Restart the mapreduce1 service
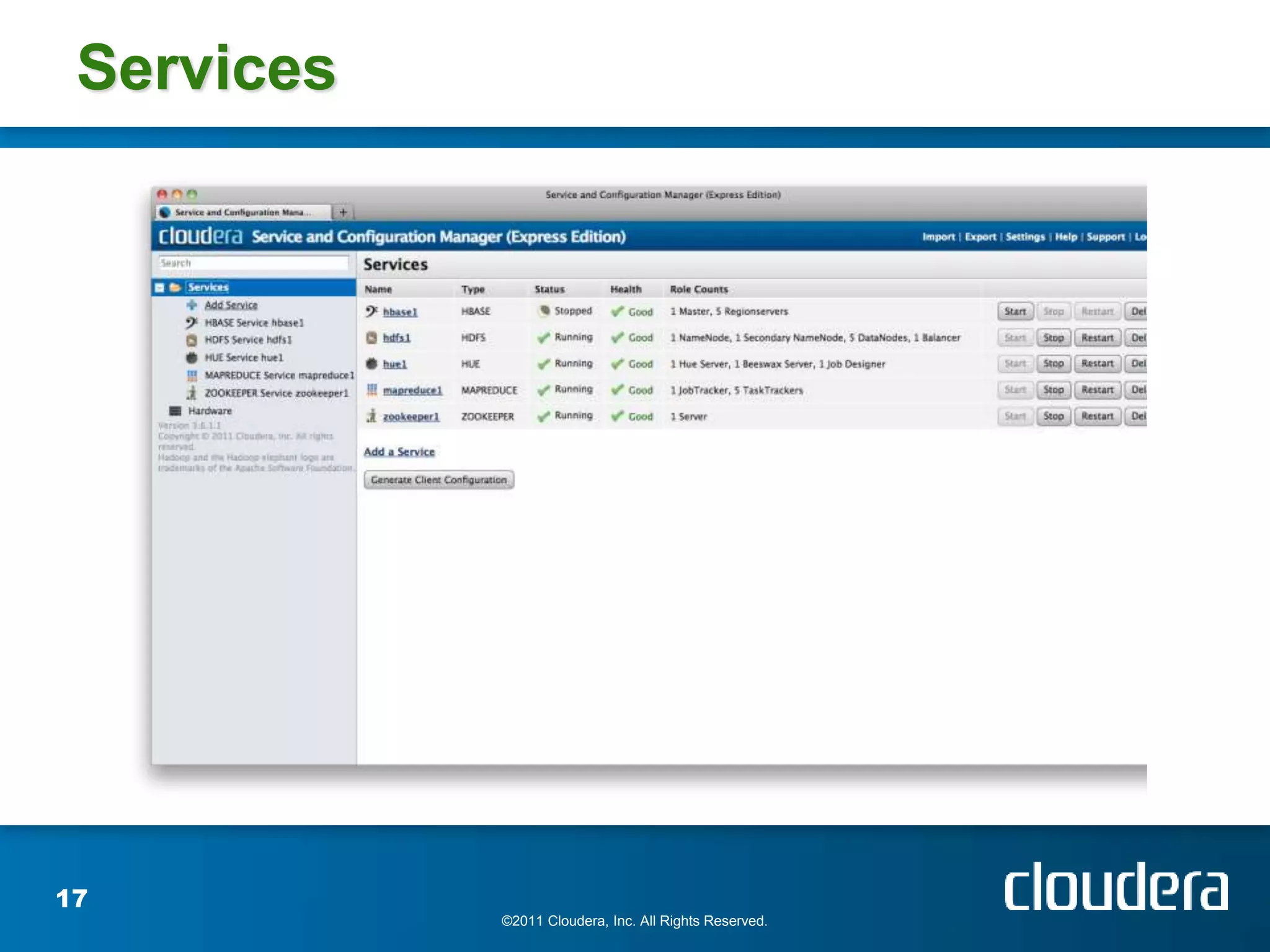The image size is (1270, 952). (x=1097, y=390)
